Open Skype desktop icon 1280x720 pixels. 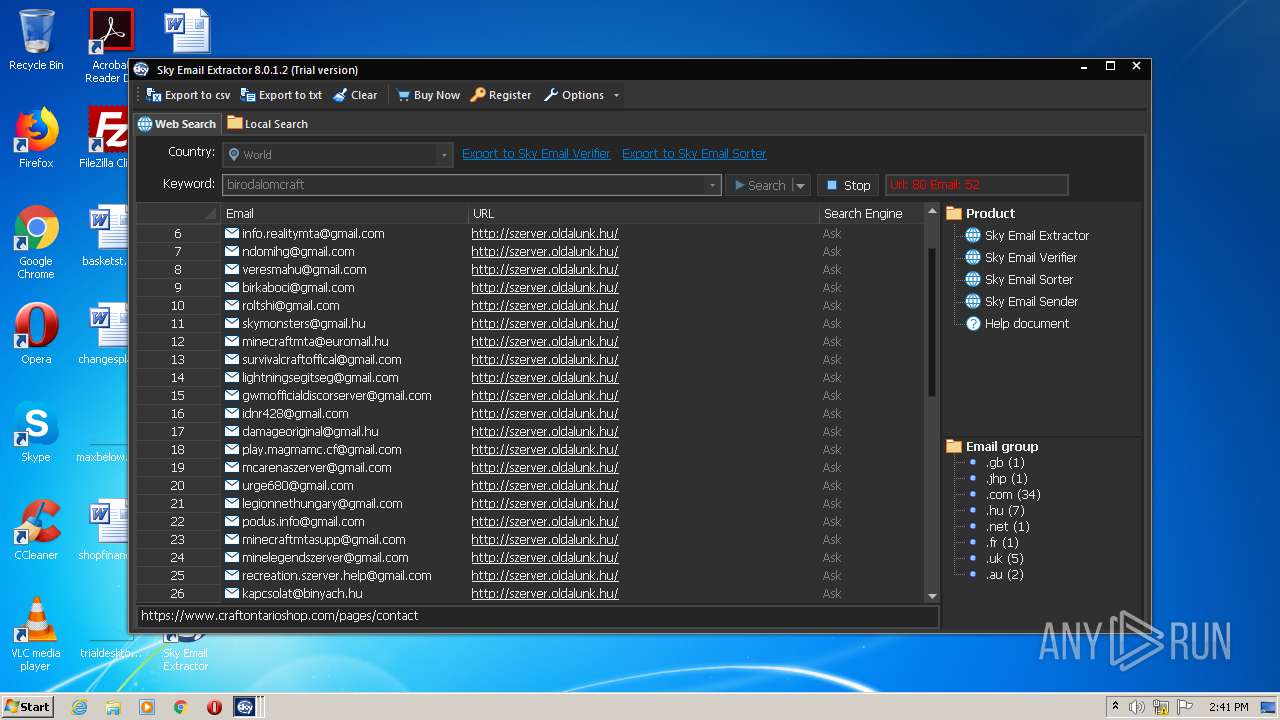[36, 432]
